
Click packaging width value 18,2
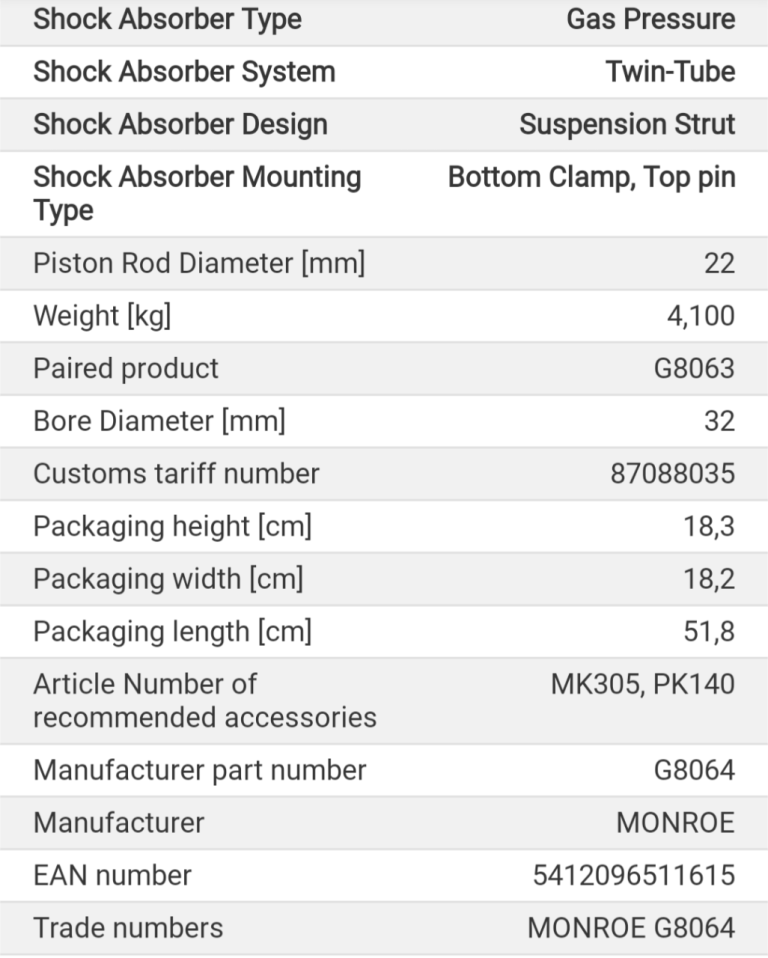click(709, 579)
